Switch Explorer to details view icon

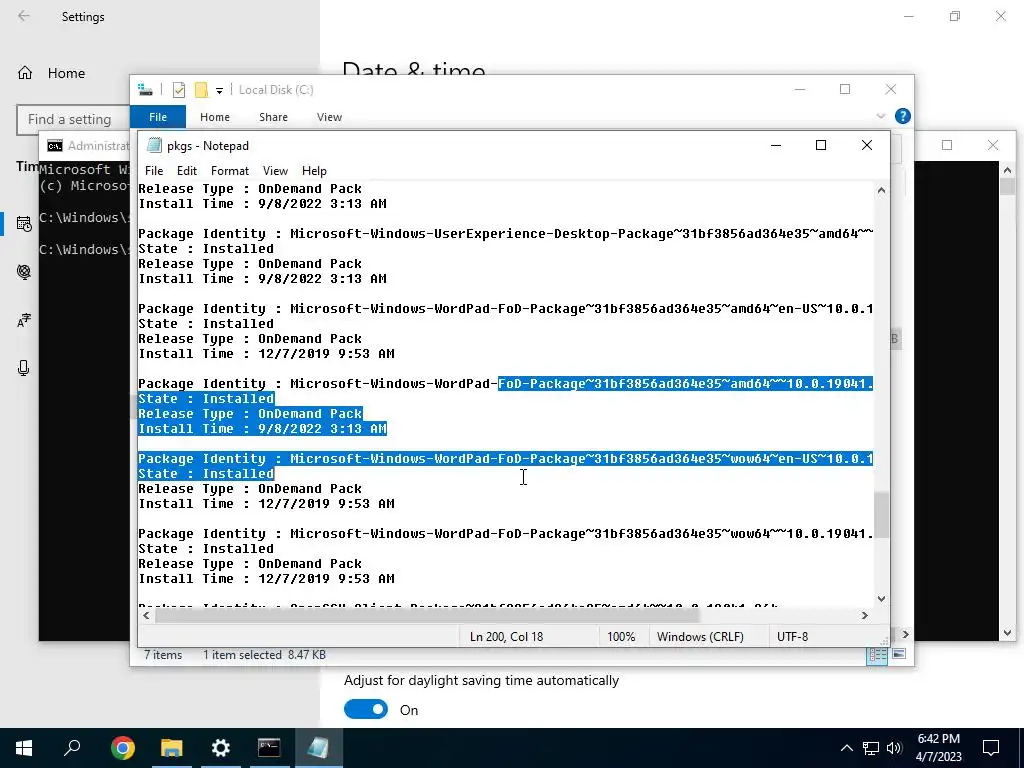click(877, 655)
